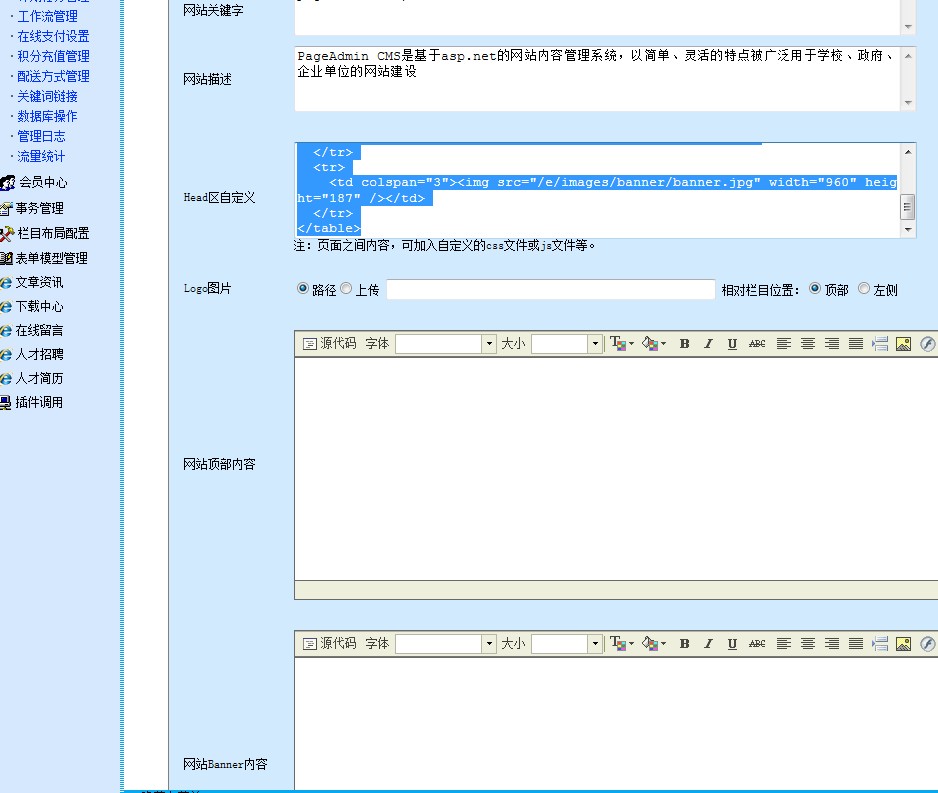Open 会员中心 in the sidebar

tap(43, 183)
